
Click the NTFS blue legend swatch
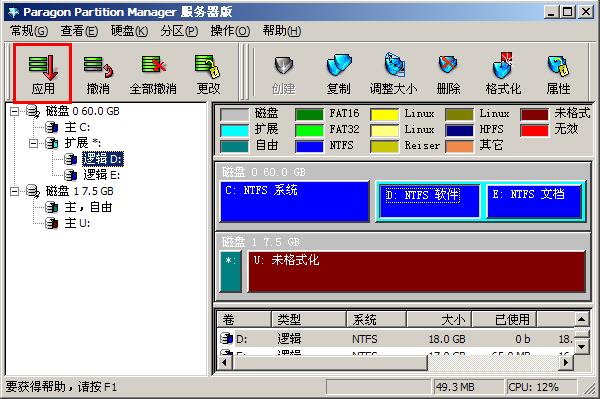tap(309, 146)
